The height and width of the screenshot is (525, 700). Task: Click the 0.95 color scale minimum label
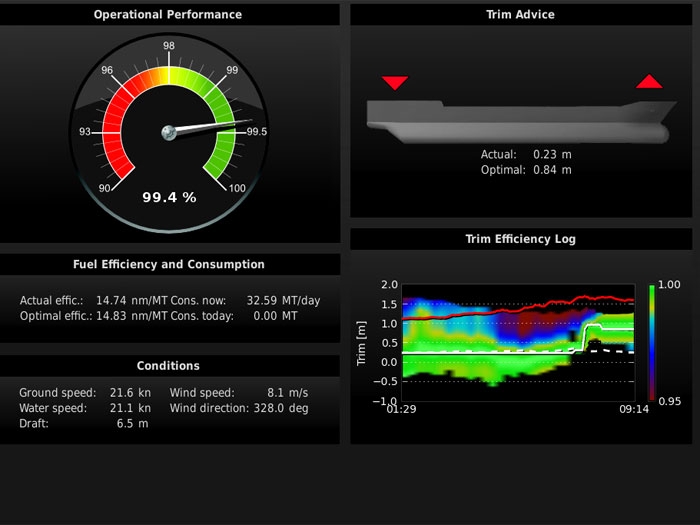click(x=670, y=401)
